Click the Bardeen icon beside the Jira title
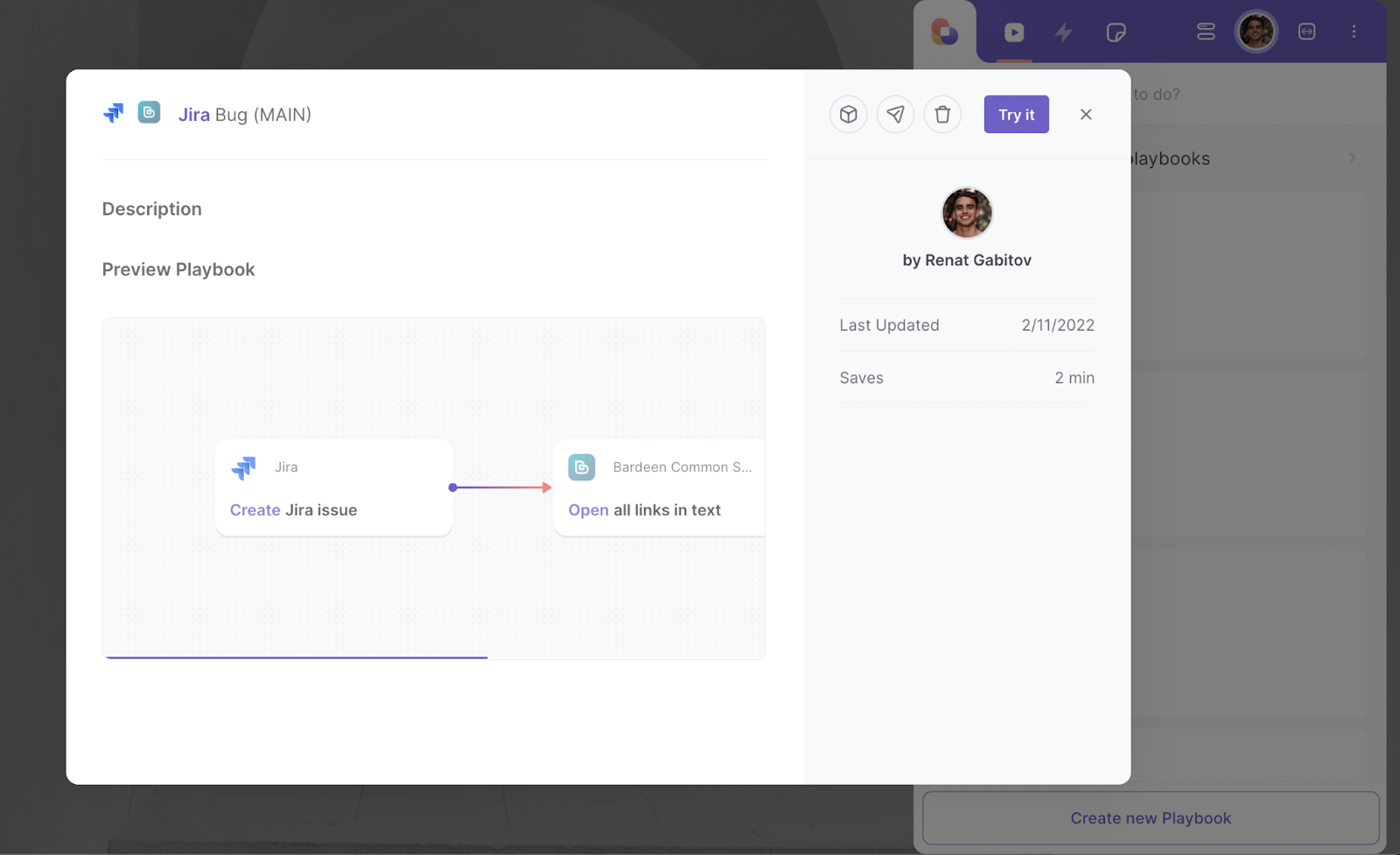 [149, 113]
